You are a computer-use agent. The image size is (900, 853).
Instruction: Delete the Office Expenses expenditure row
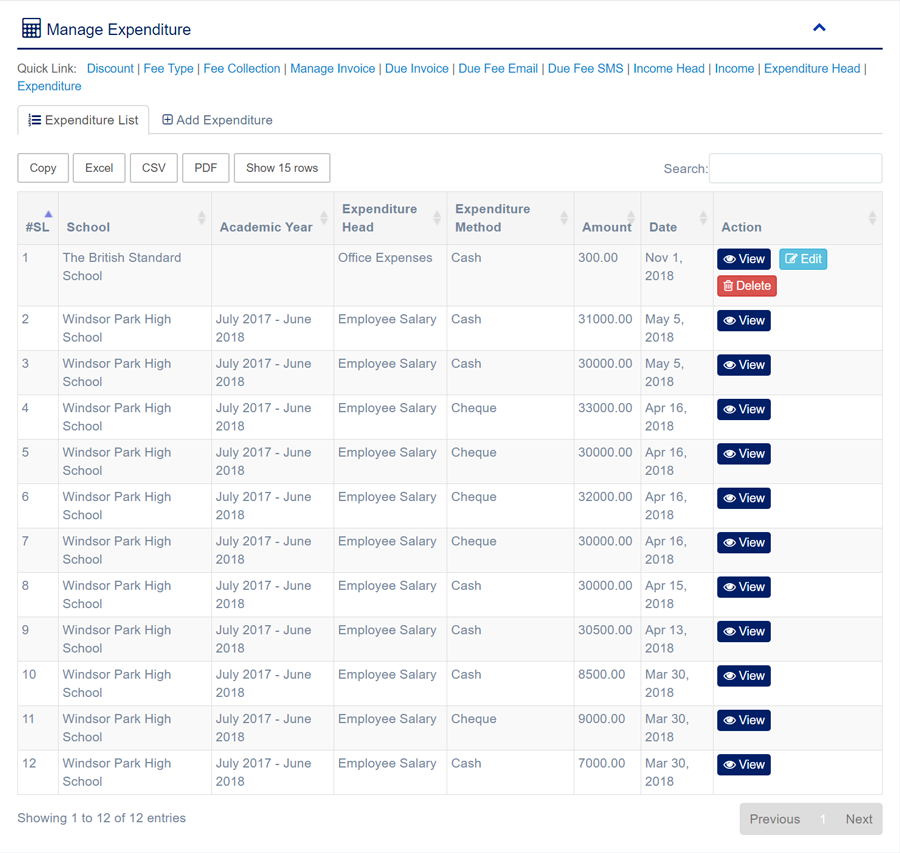(747, 286)
